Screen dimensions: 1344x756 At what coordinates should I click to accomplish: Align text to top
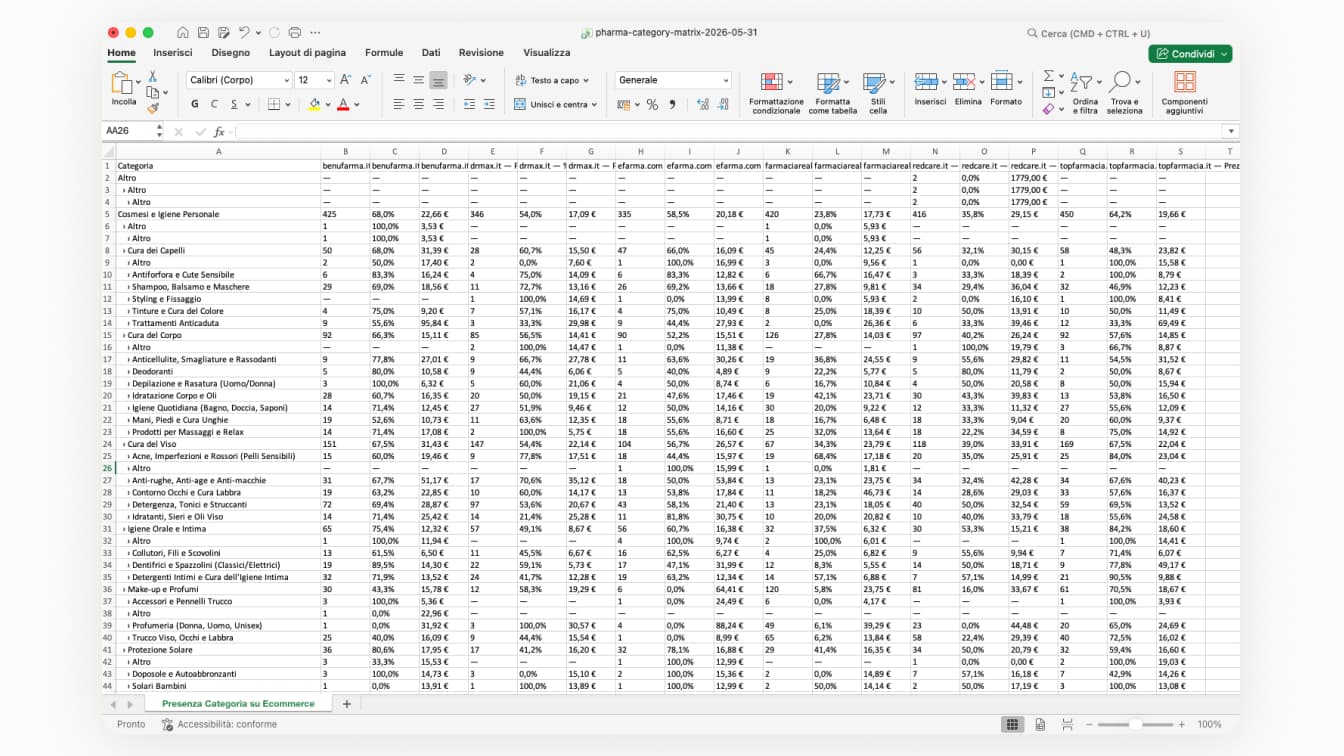[399, 80]
